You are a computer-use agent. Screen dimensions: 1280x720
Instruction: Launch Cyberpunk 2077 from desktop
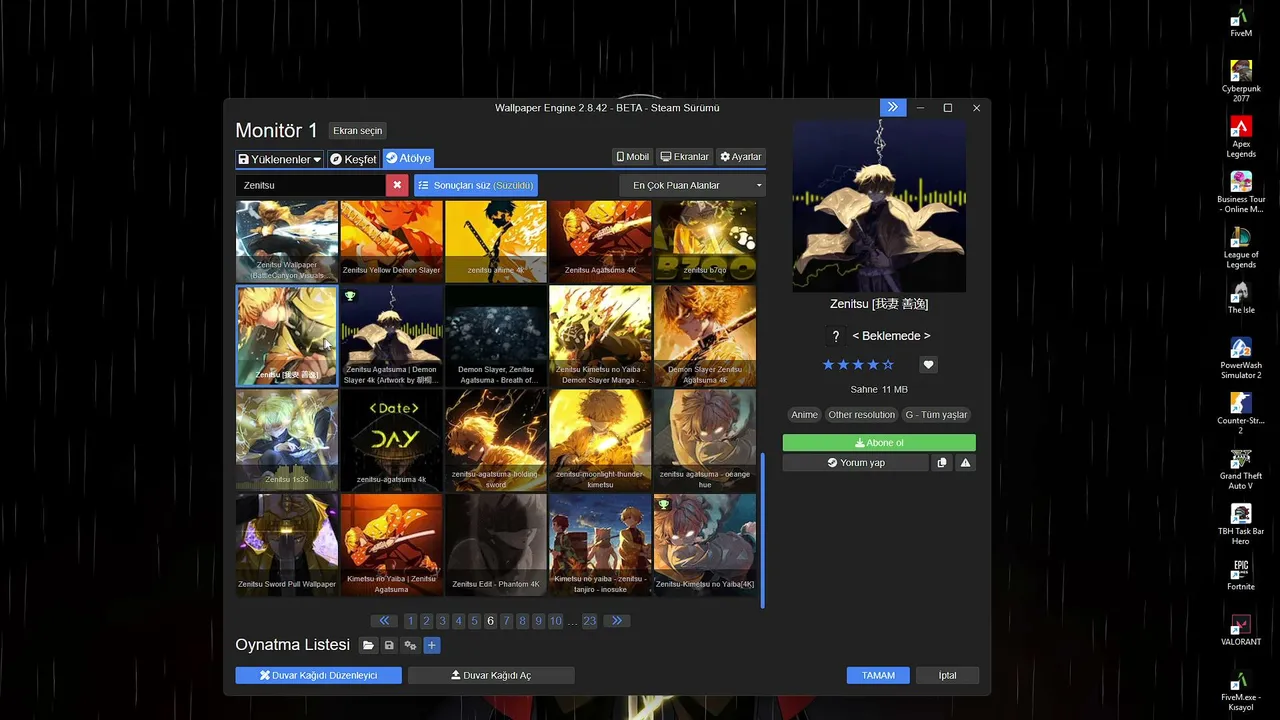1241,81
